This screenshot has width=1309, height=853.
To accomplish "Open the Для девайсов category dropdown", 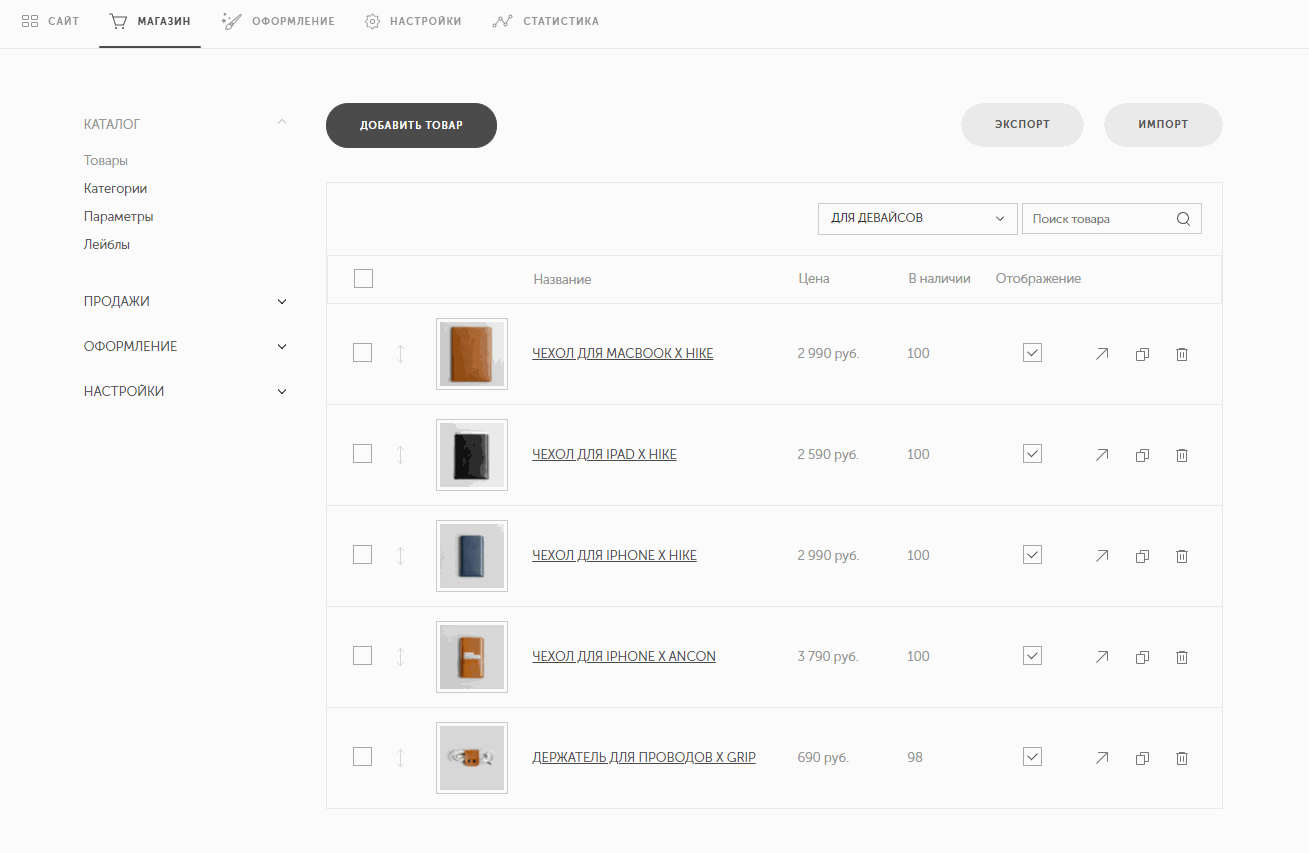I will click(918, 219).
